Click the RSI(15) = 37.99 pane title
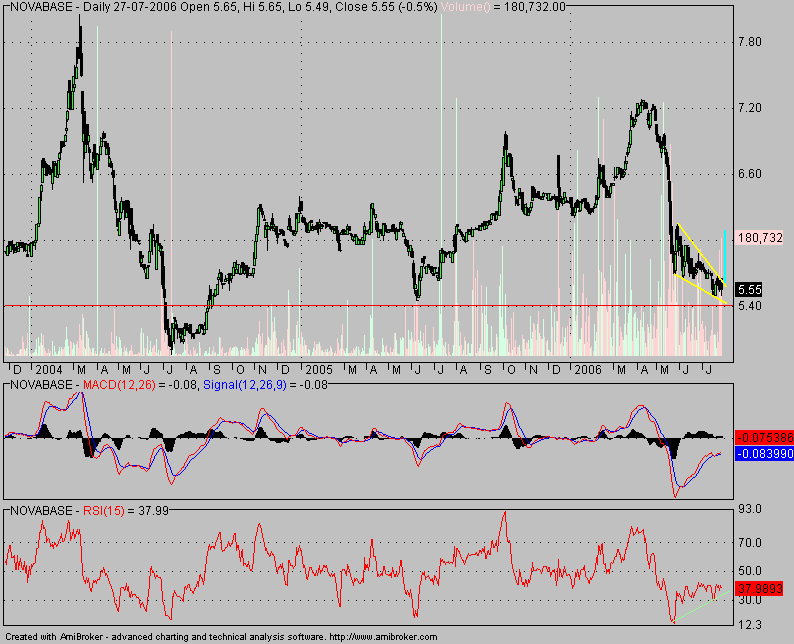This screenshot has width=794, height=644. (89, 511)
